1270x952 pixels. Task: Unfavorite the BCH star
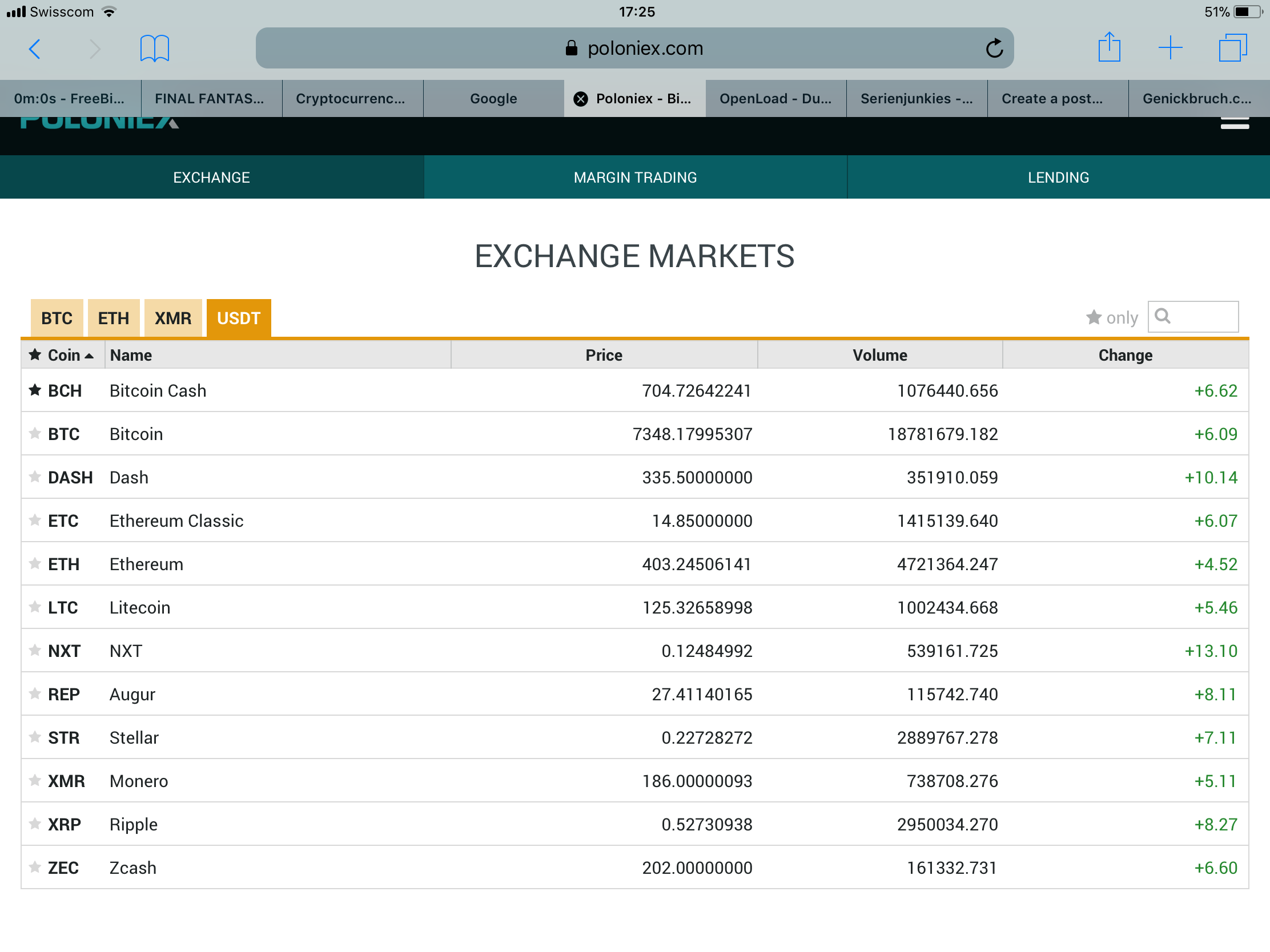(x=35, y=390)
